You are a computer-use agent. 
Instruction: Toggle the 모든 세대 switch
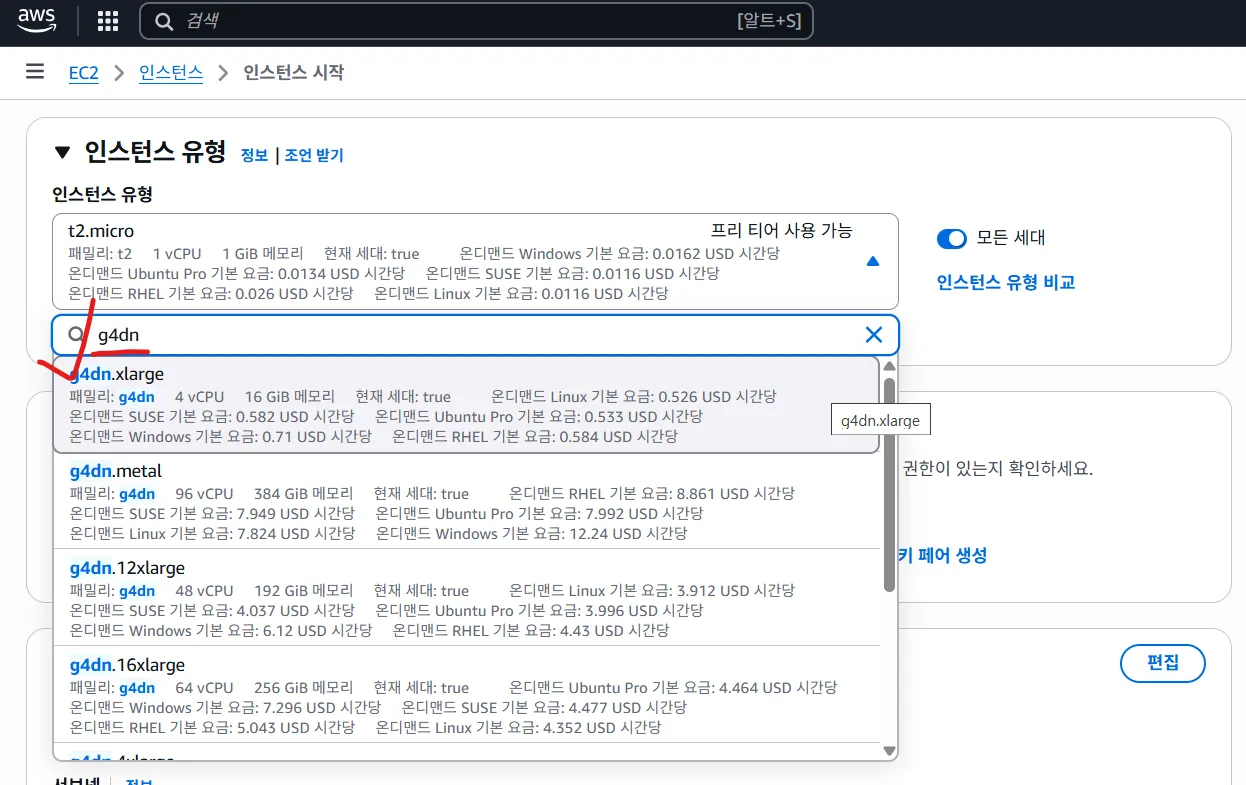tap(952, 238)
